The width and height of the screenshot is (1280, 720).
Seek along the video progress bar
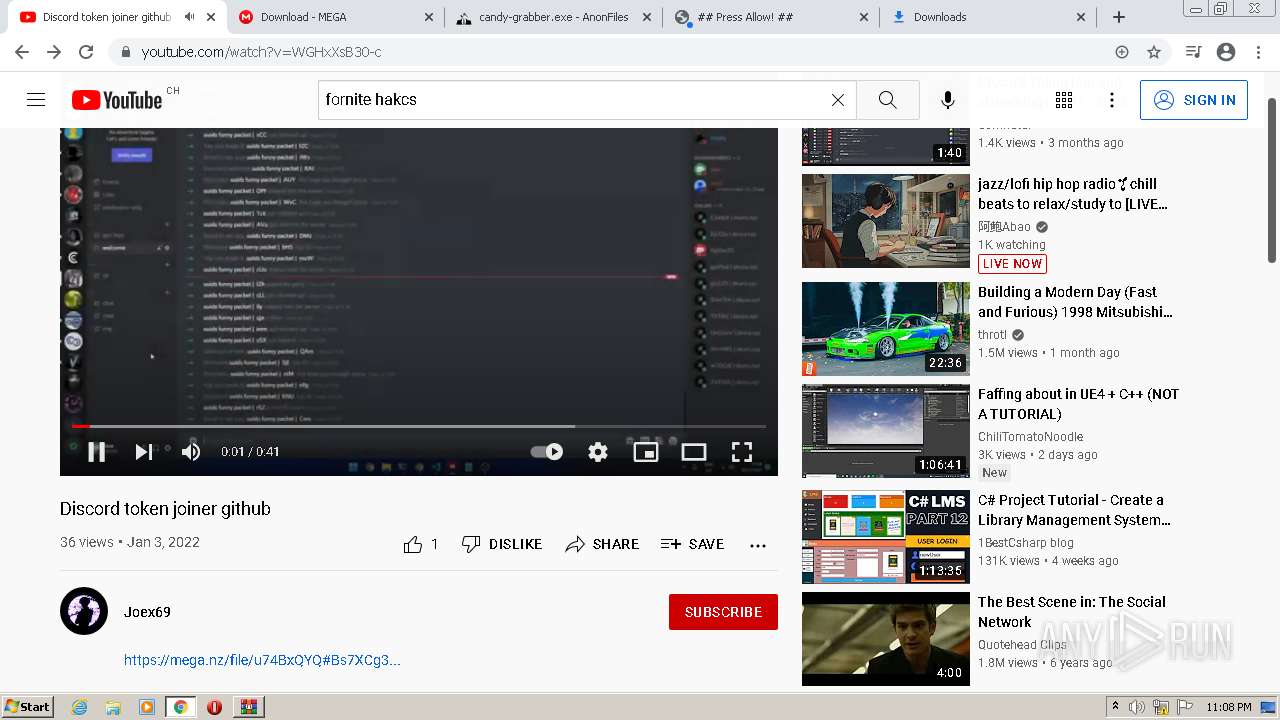coord(419,426)
